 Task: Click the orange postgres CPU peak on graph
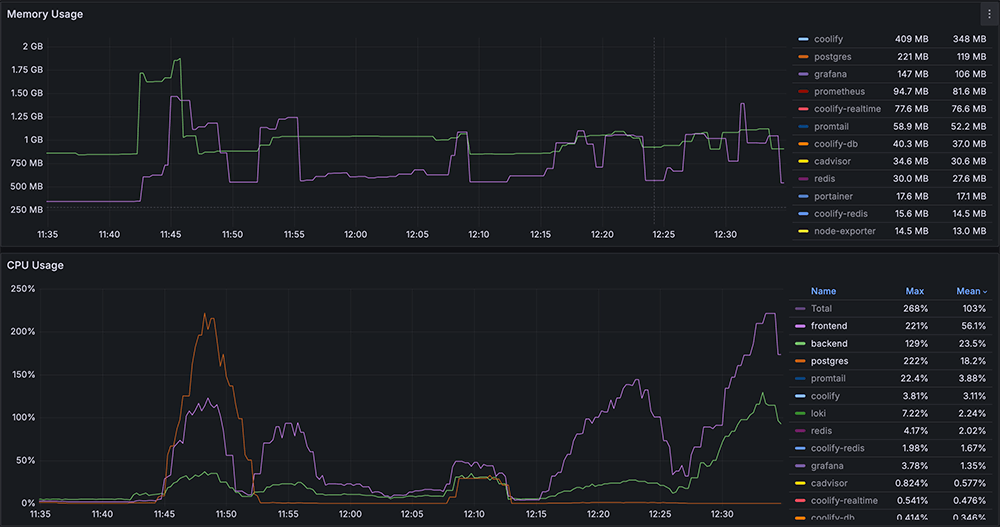pos(205,315)
